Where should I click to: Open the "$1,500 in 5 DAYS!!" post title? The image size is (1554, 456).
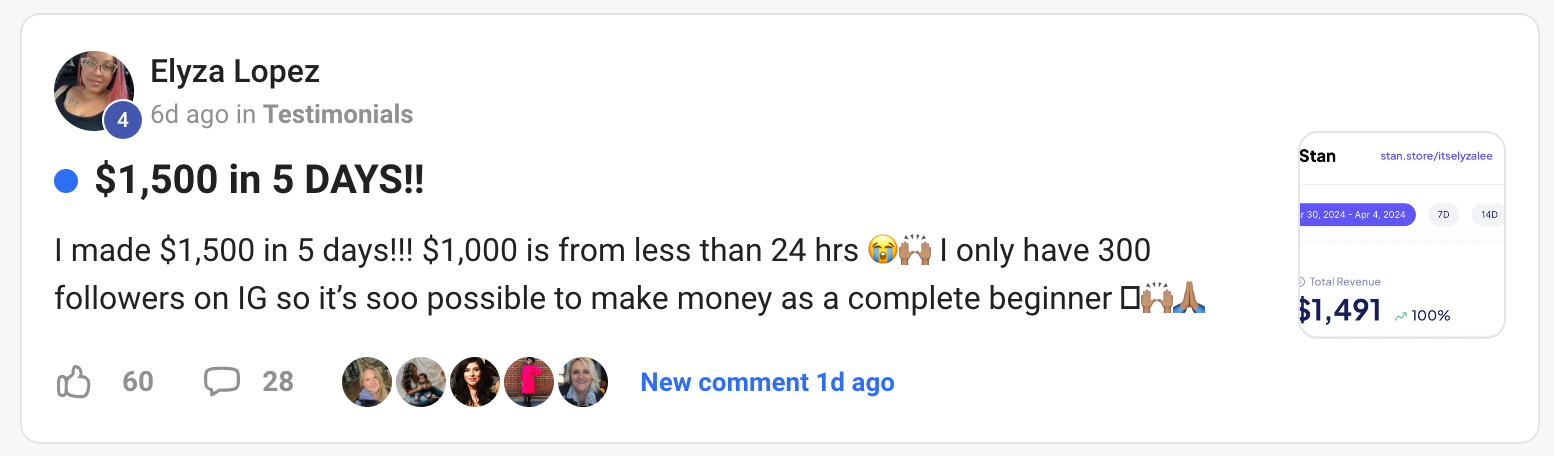(x=259, y=181)
